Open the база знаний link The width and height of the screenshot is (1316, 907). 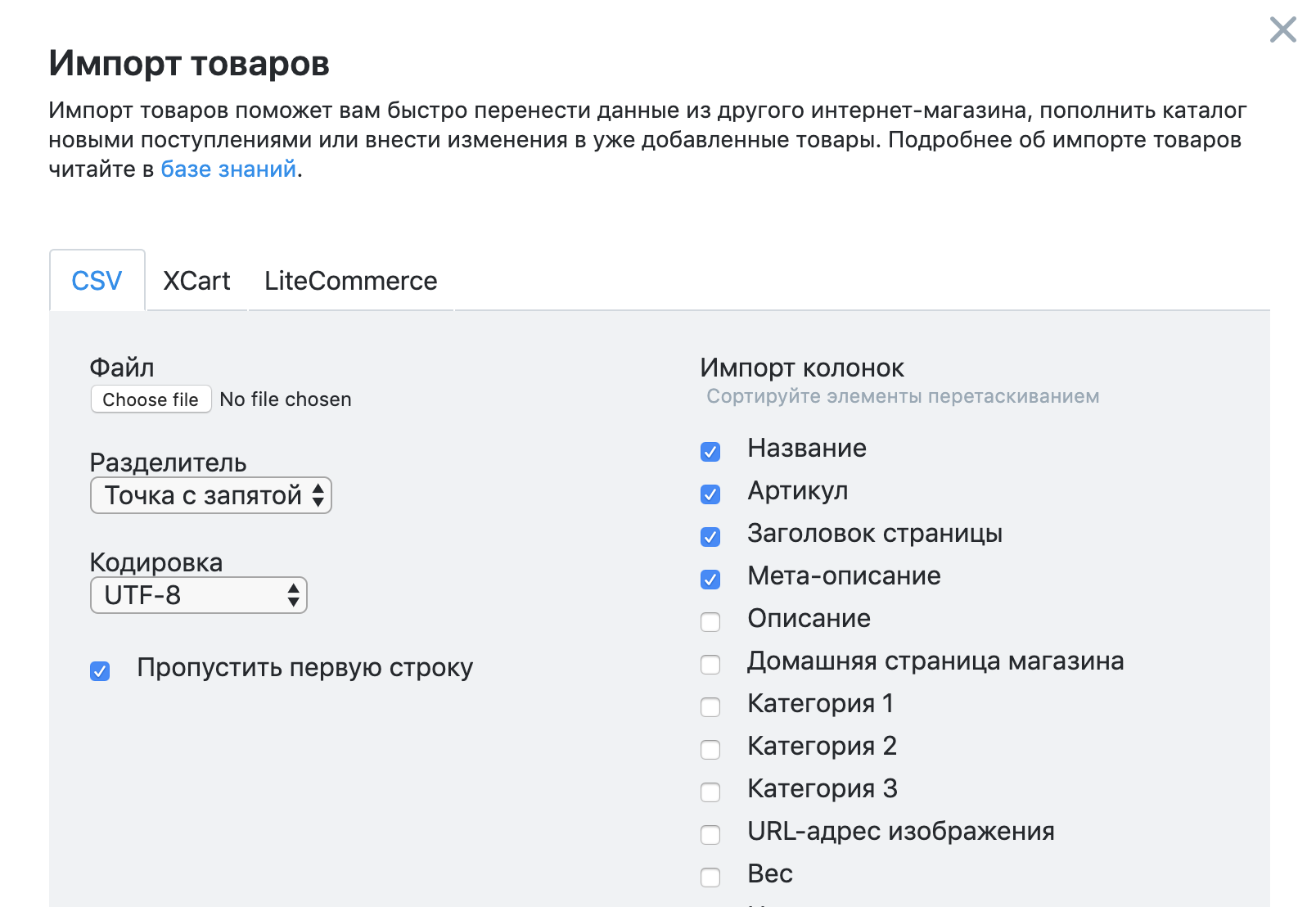228,169
